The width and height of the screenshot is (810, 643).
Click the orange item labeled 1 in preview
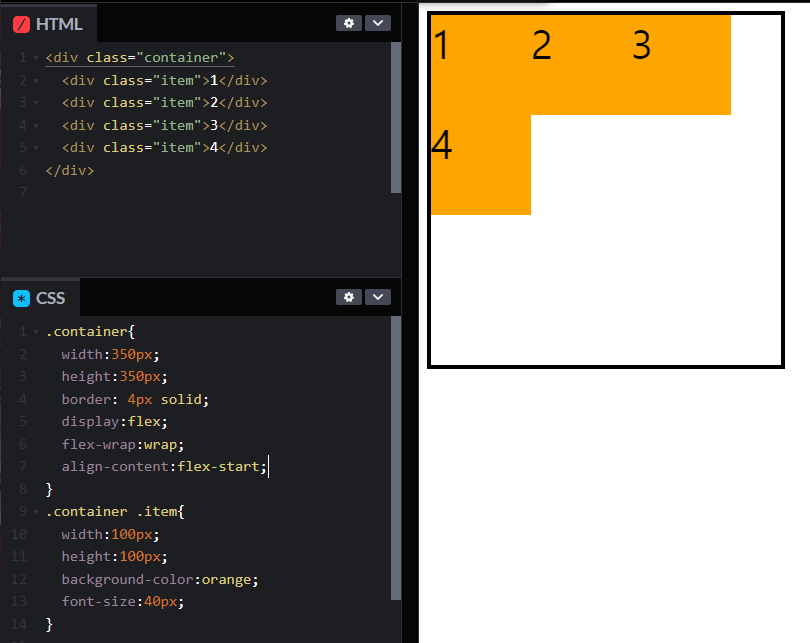point(481,65)
